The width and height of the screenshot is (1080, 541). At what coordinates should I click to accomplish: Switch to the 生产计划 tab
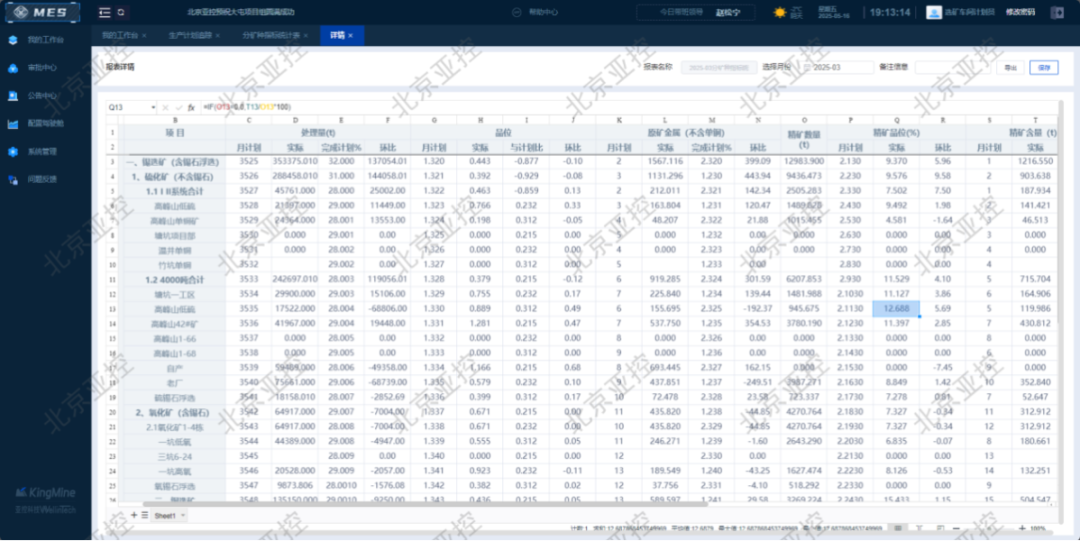coord(190,35)
